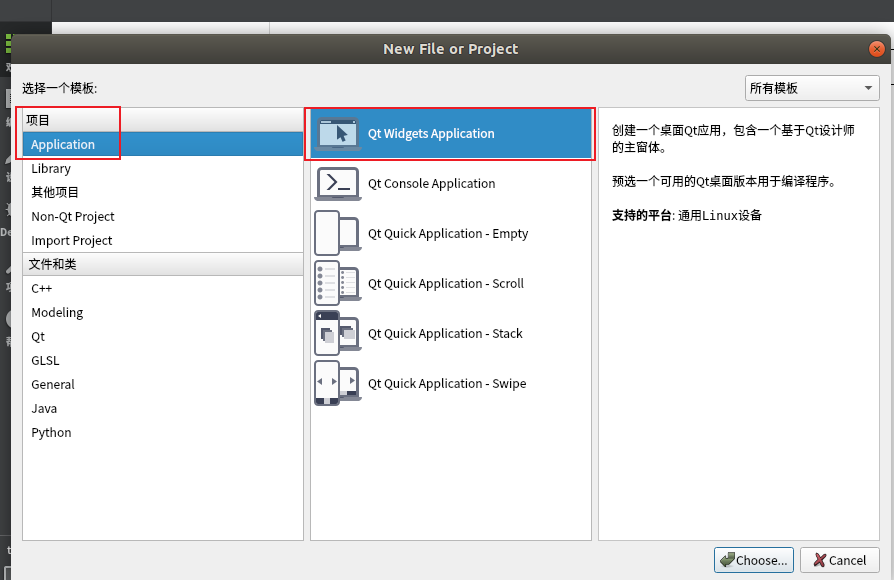This screenshot has height=580, width=894.
Task: Select the Import Project category
Action: 163,240
